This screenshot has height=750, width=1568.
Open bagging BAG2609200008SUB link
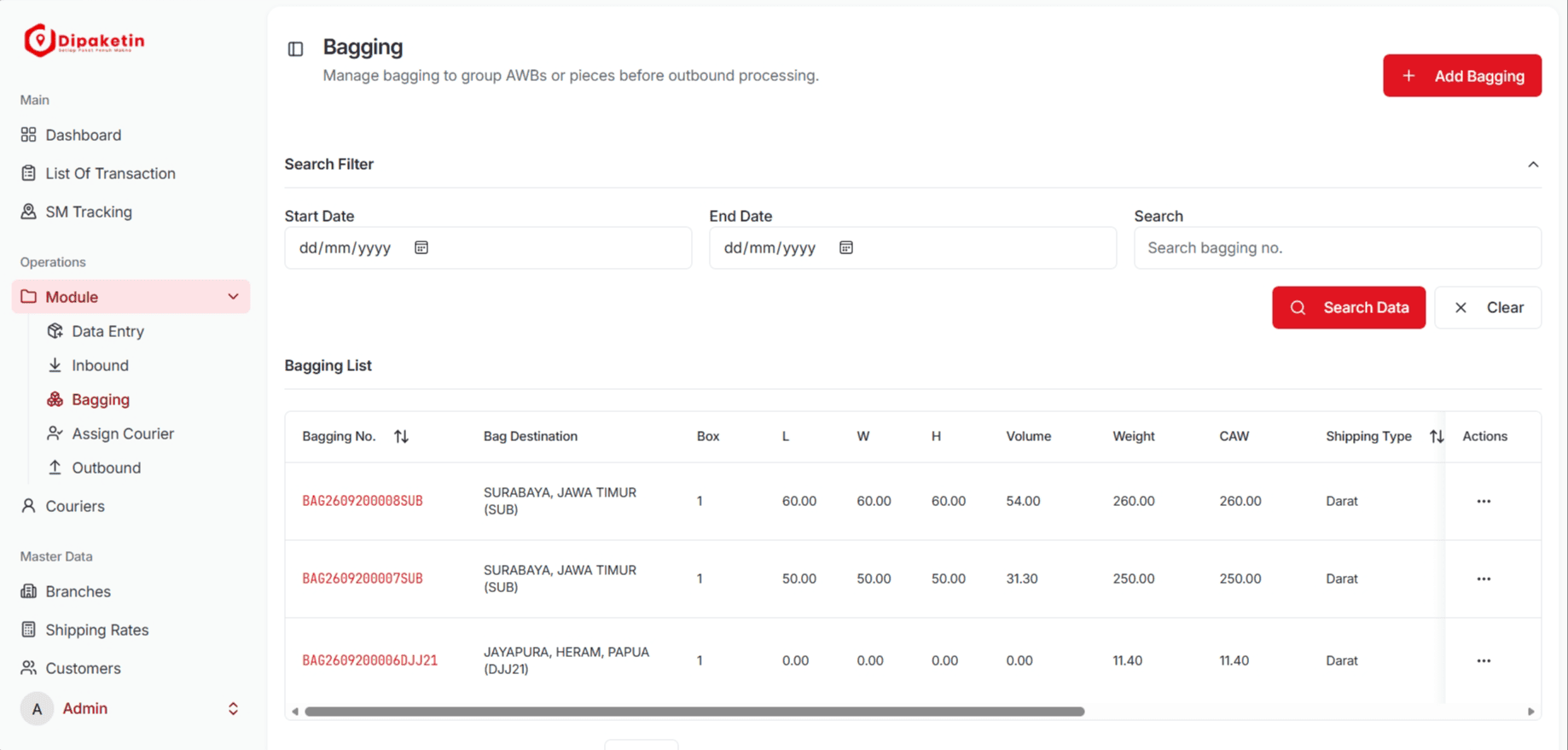click(x=363, y=501)
